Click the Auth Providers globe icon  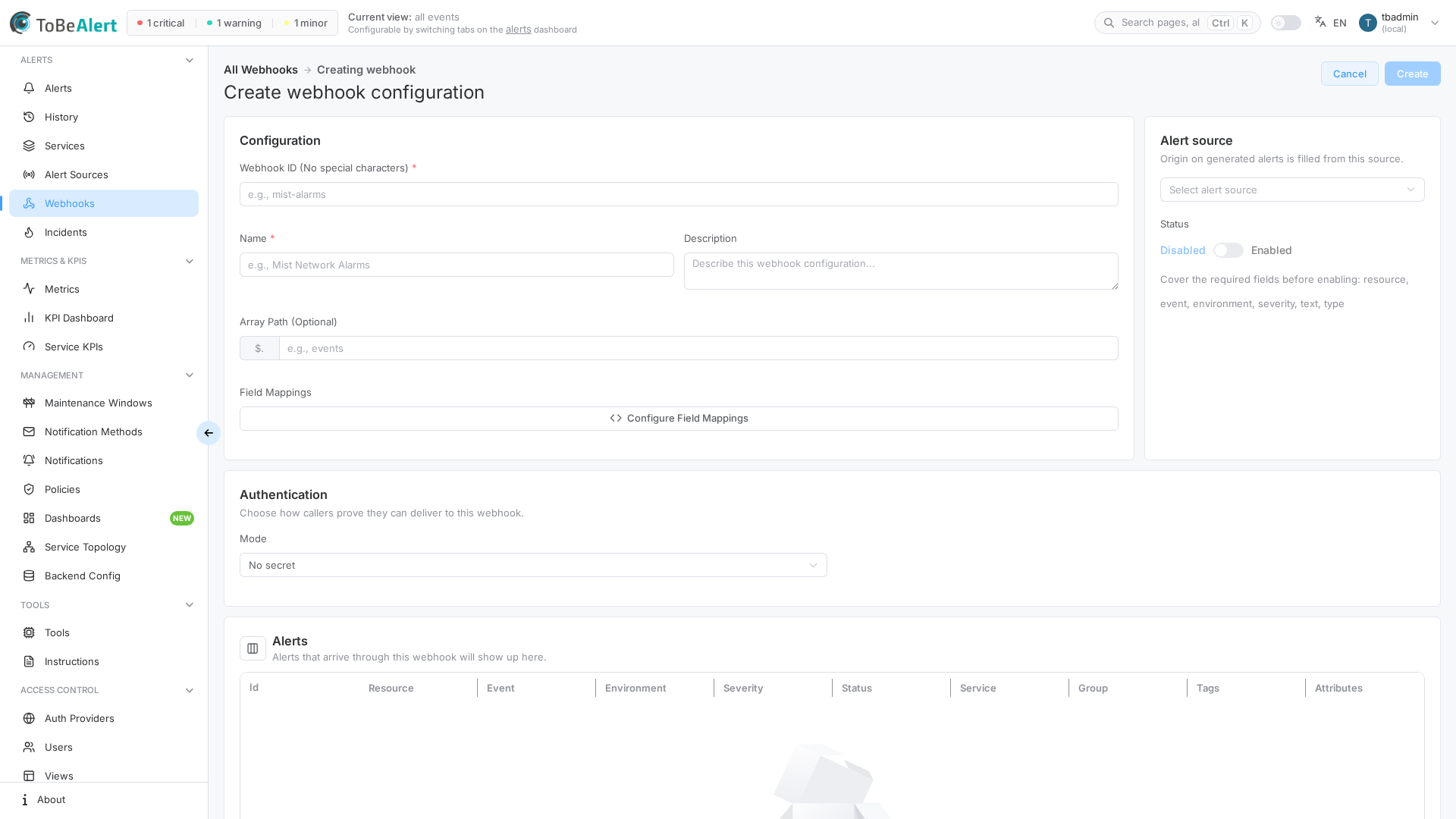point(29,718)
